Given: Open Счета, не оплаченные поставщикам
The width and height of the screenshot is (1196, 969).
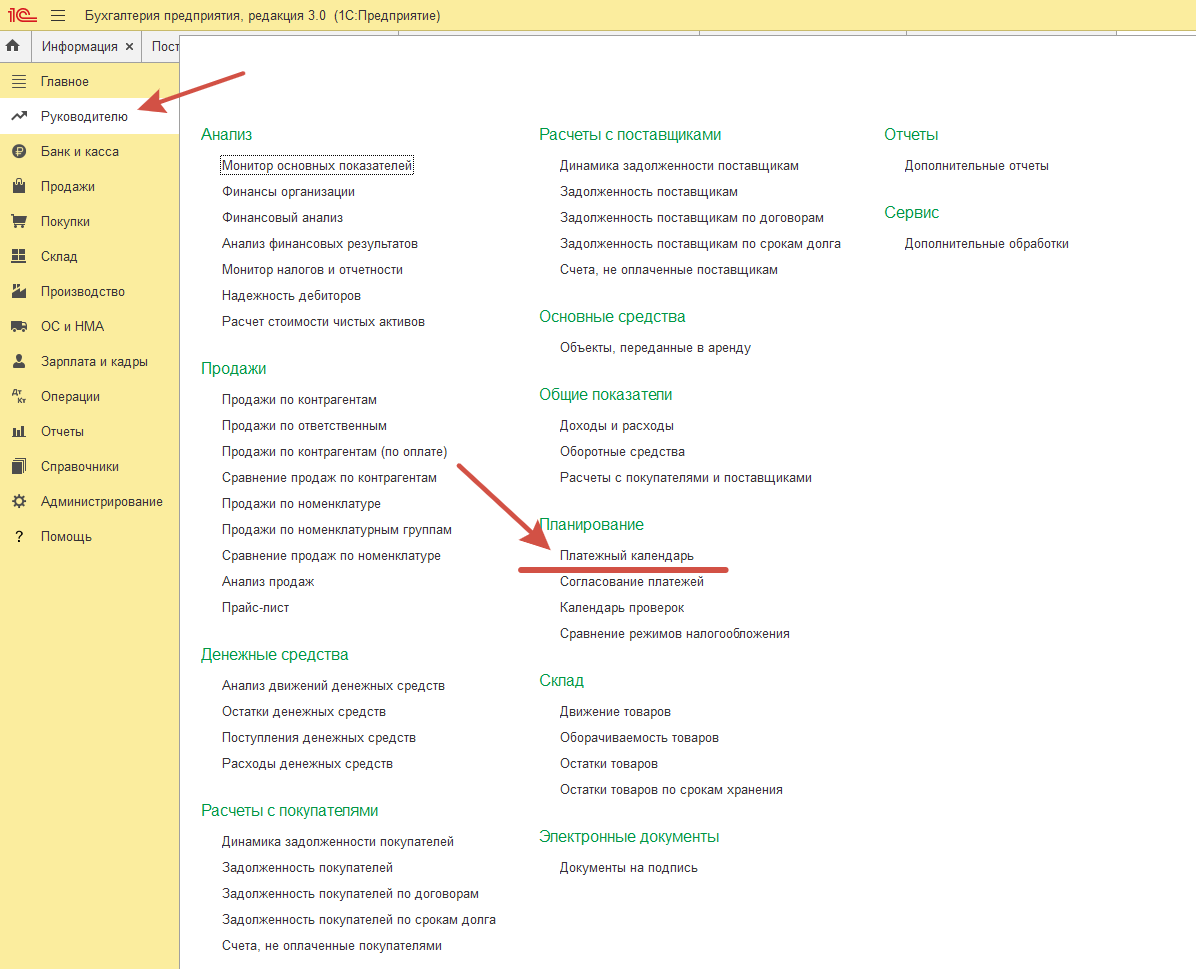Looking at the screenshot, I should coord(669,269).
